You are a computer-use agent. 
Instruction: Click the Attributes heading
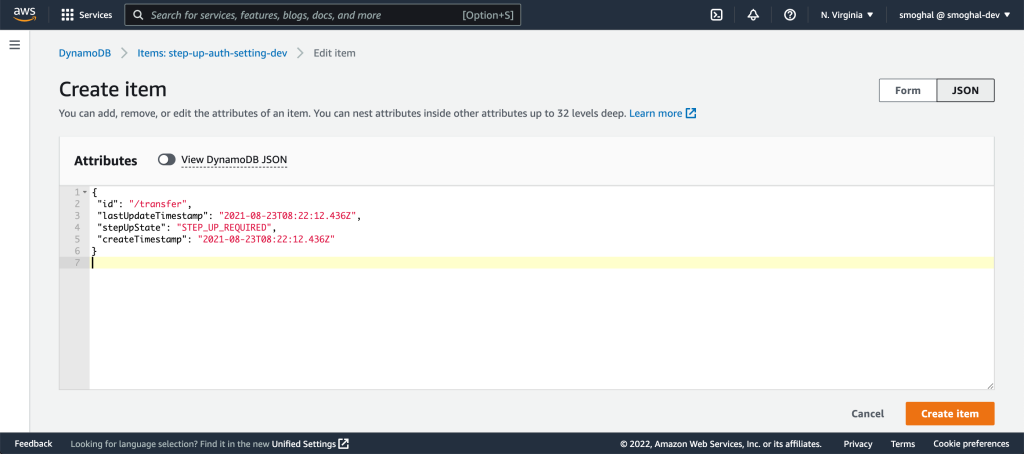106,161
